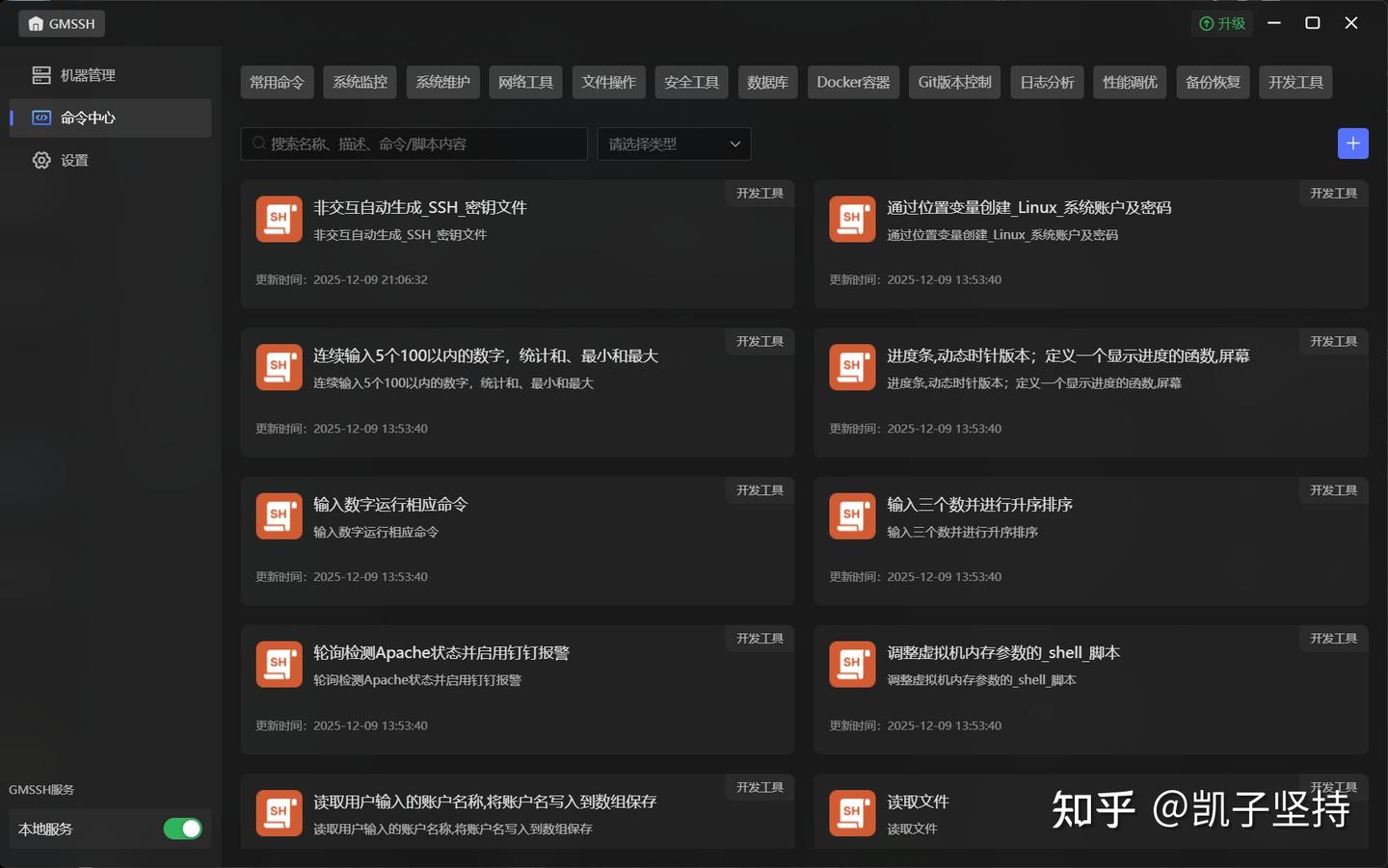
Task: Open the 请选择类型 dropdown
Action: [673, 144]
